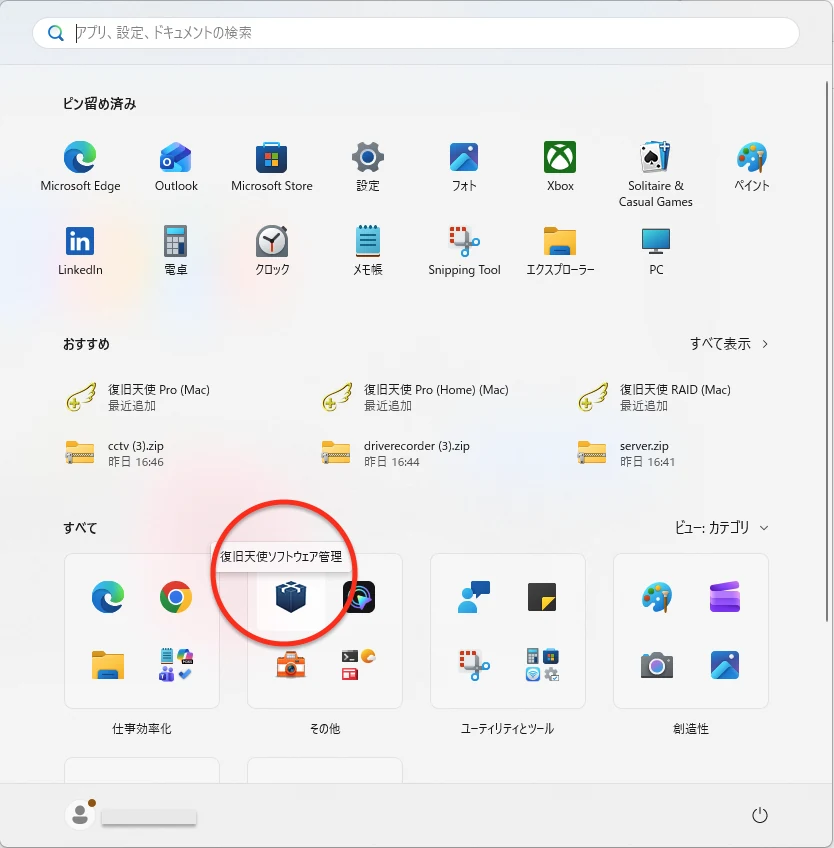Screen dimensions: 834x848
Task: Open 復旧天使 RAID (Mac) recommended item
Action: 656,398
